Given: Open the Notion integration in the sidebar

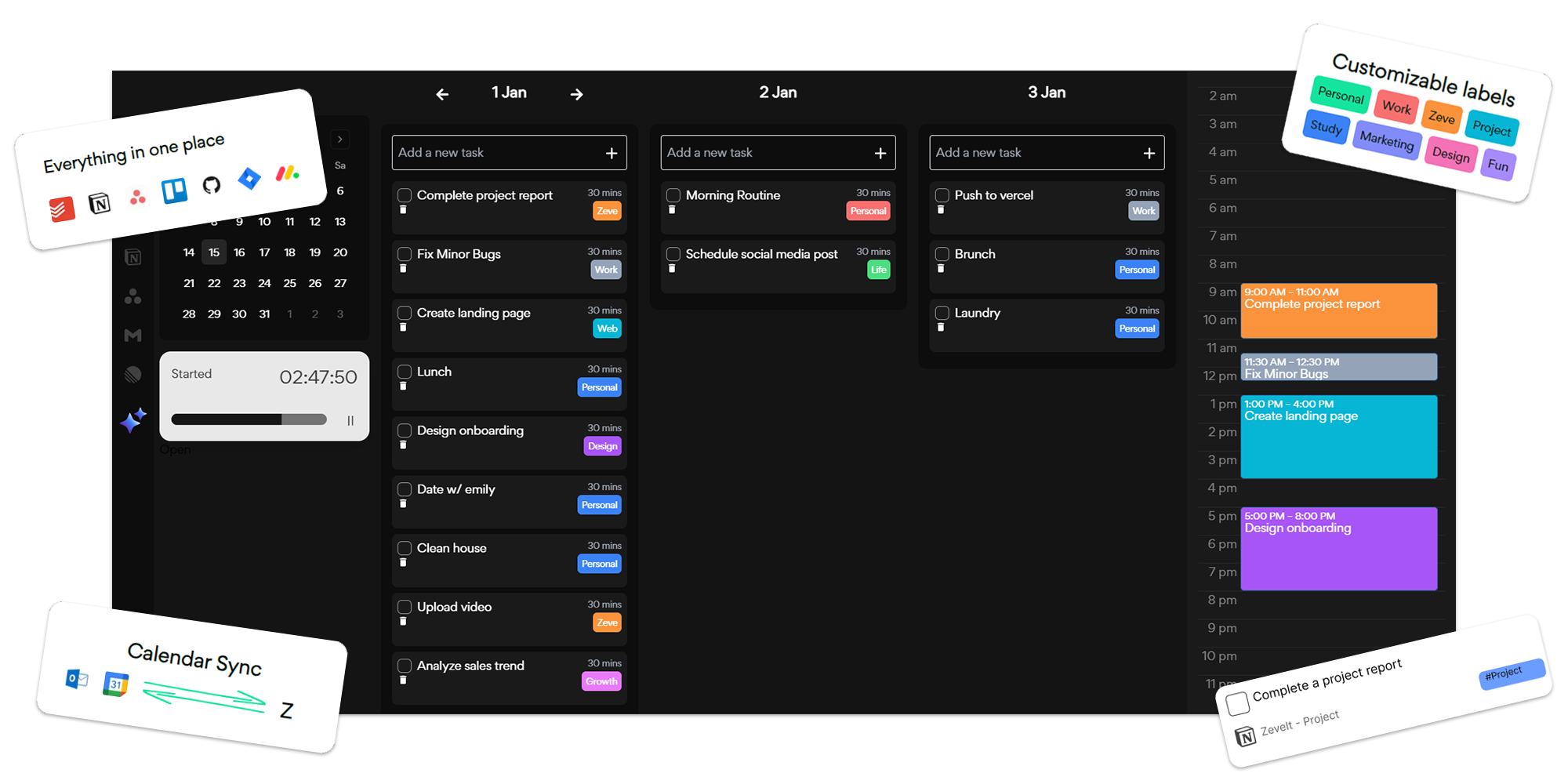Looking at the screenshot, I should (133, 257).
